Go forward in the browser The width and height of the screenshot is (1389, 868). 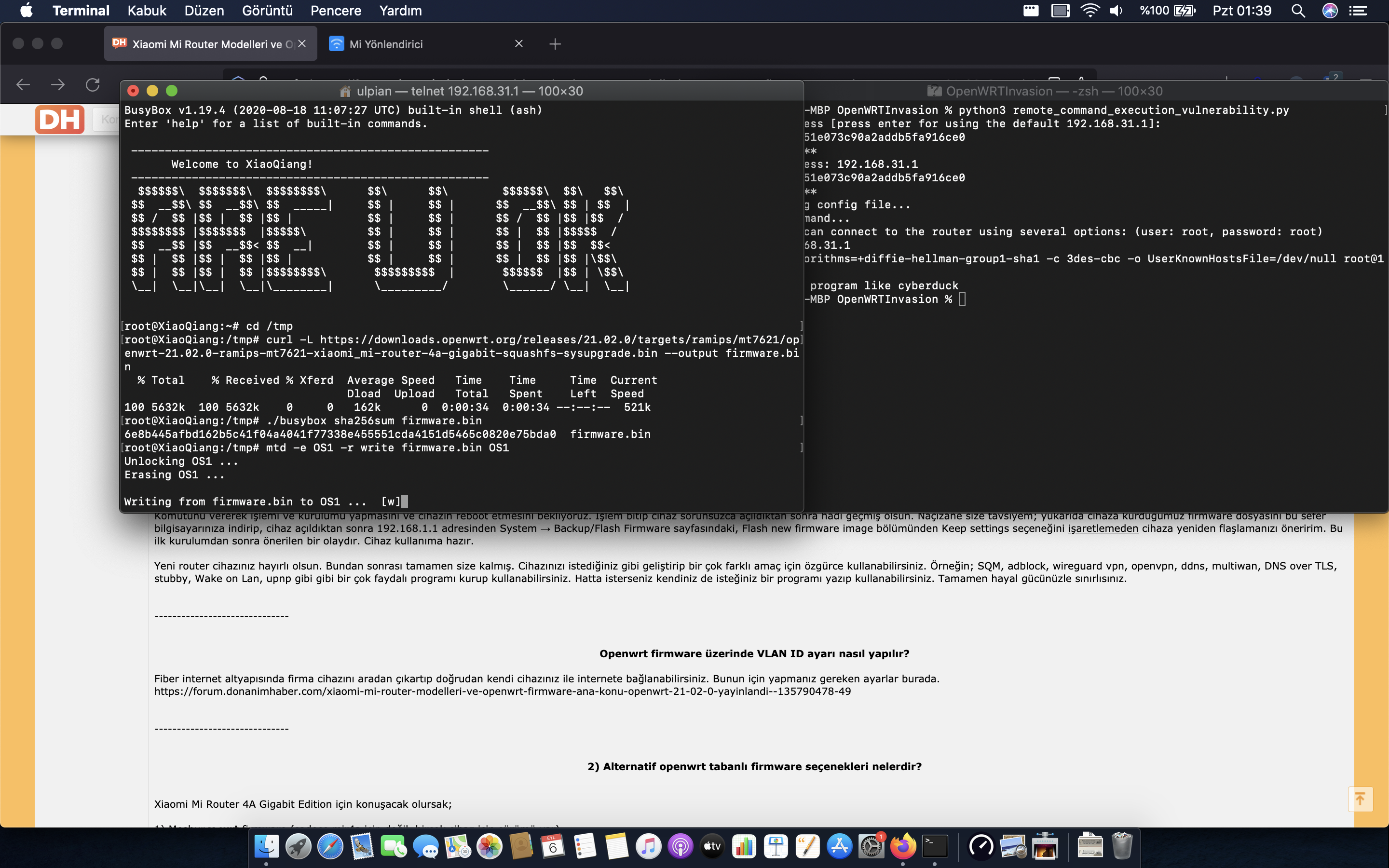tap(57, 84)
